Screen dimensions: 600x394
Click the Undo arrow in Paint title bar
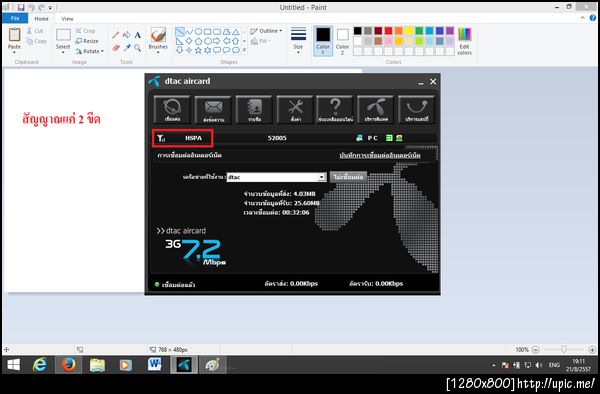pos(32,7)
